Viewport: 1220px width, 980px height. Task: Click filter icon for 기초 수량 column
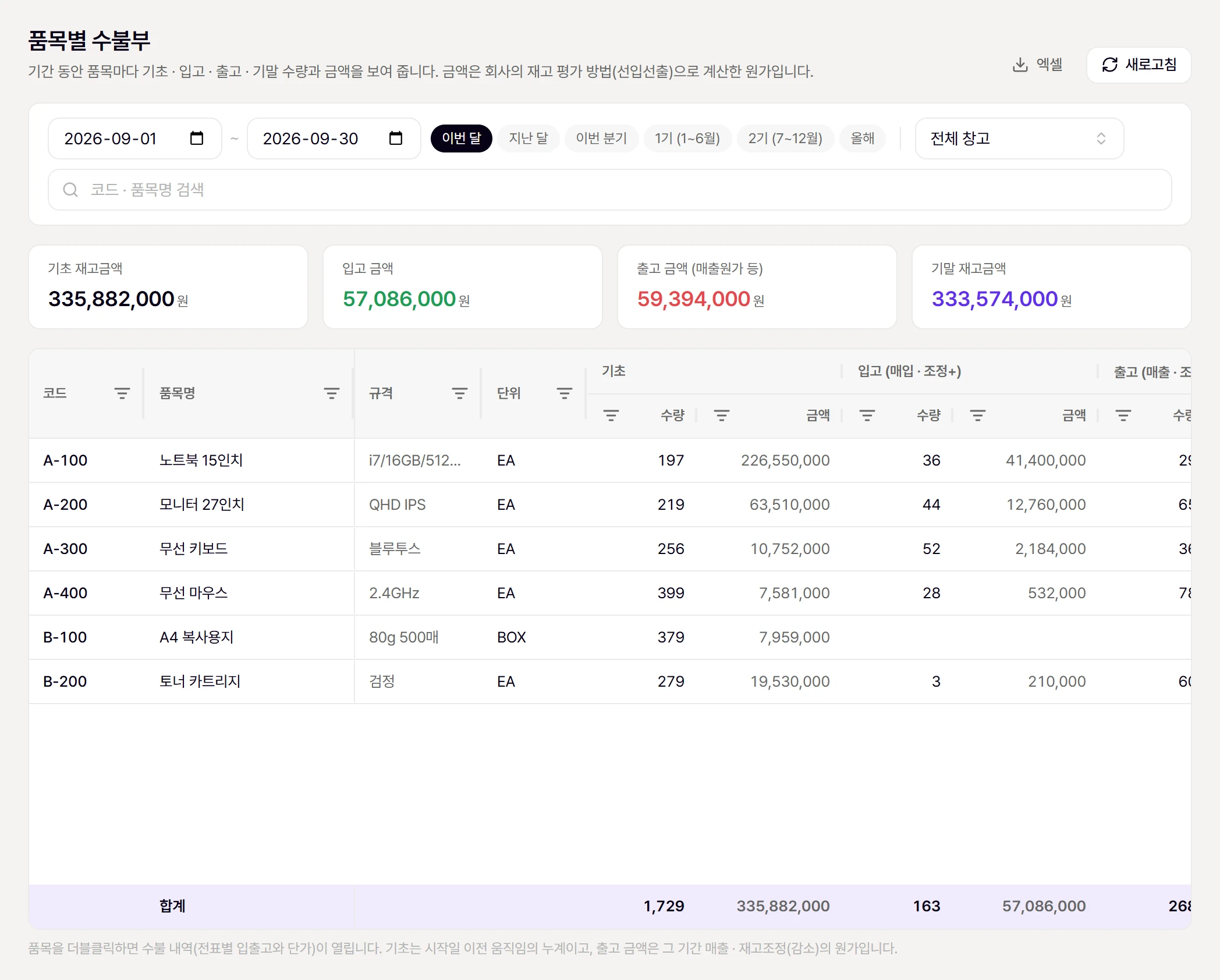611,416
